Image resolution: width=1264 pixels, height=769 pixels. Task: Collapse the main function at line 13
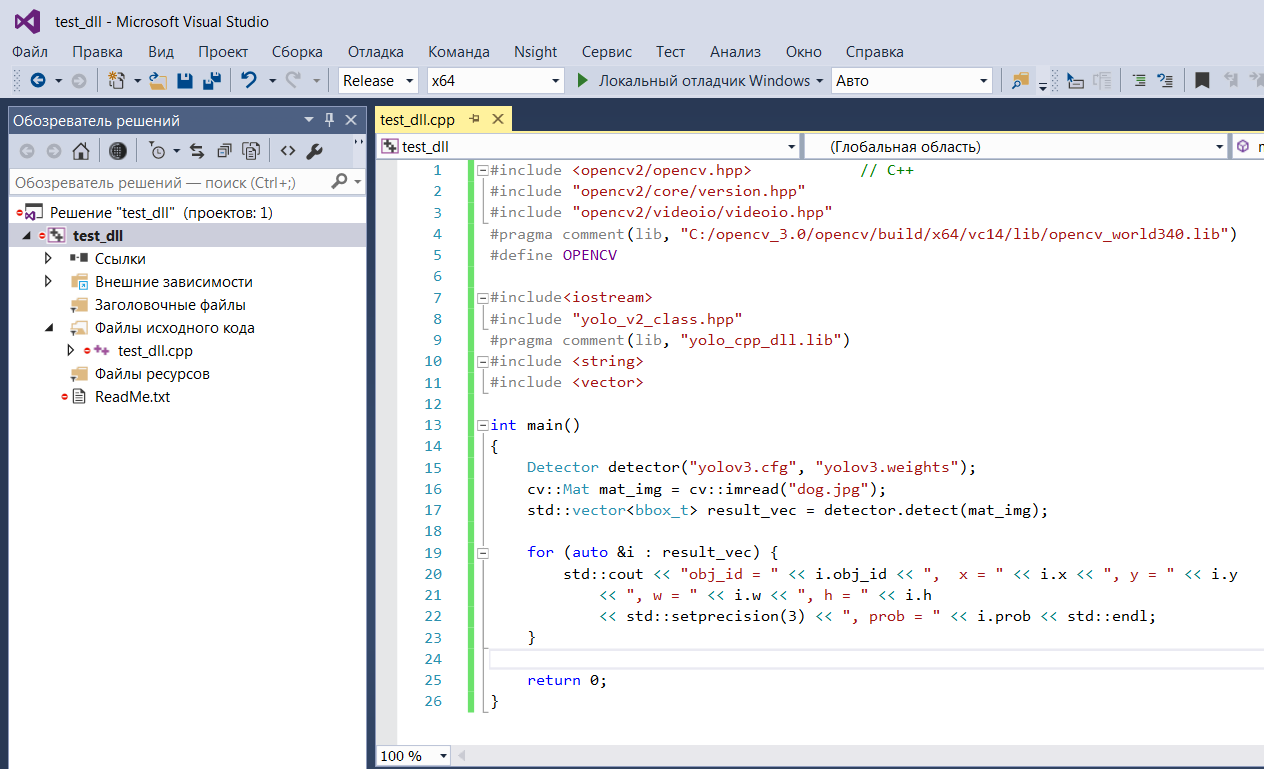coord(483,425)
